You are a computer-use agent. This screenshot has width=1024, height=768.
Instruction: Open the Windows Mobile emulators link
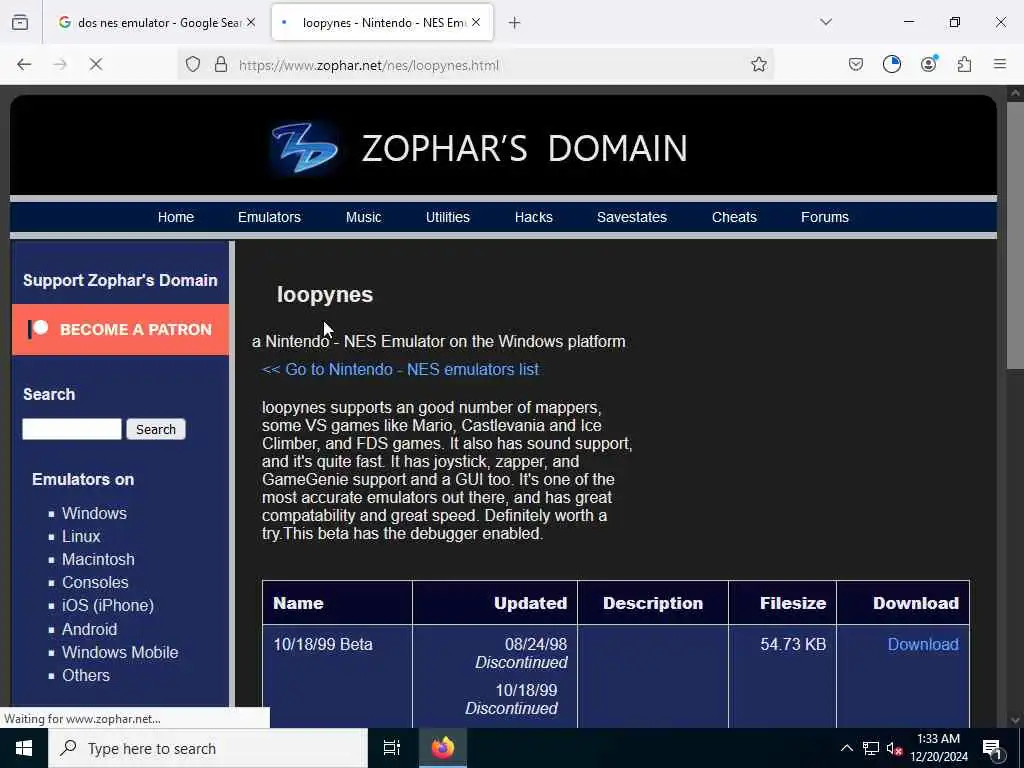pos(120,652)
